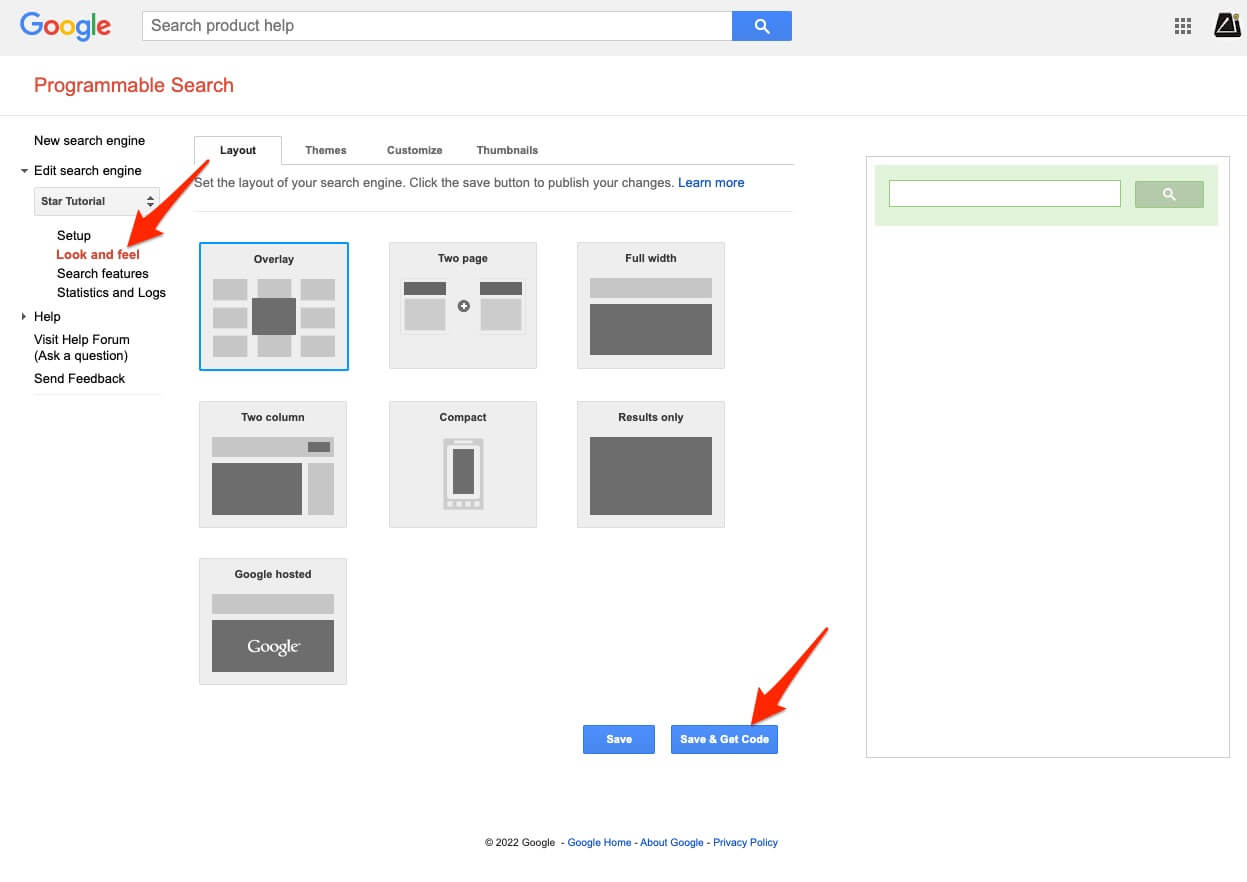Click the search engine product icon top right
1247x882 pixels.
point(1227,26)
